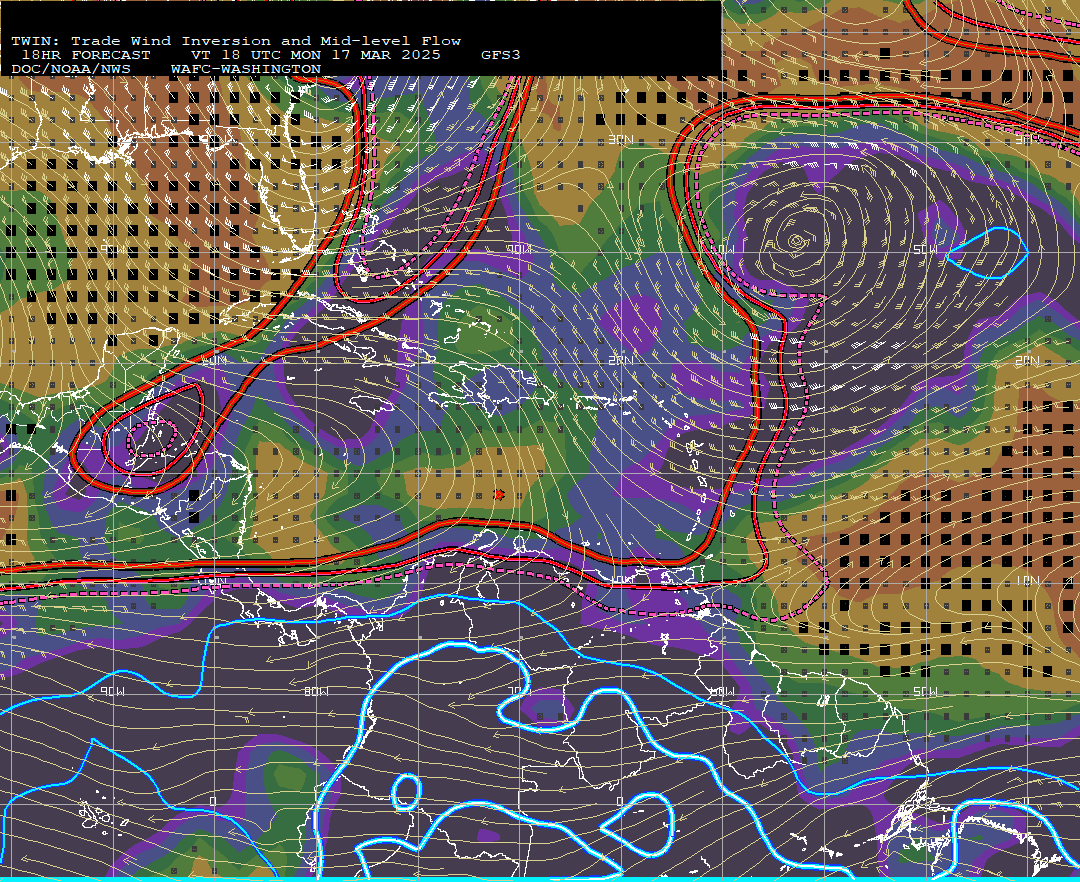
Task: Click the 90W label over the Gulf of Mexico
Action: coord(113,249)
